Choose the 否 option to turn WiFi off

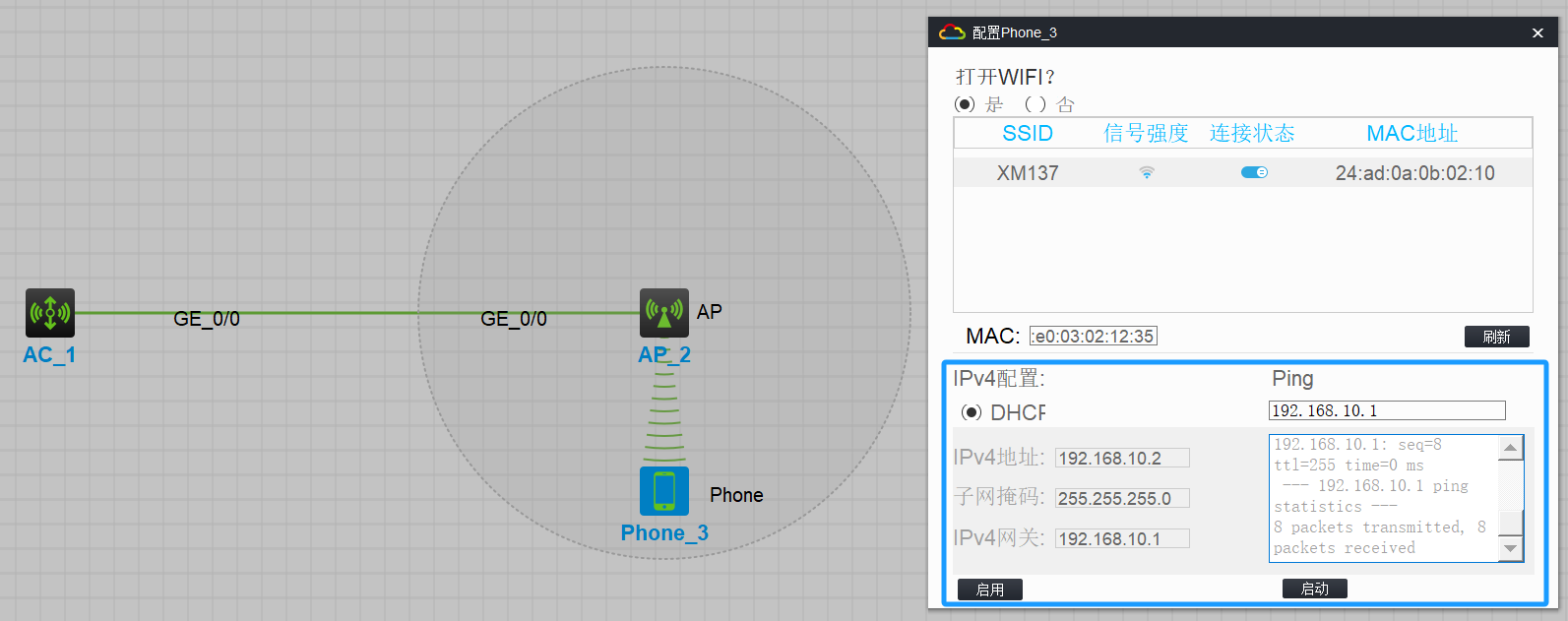click(x=1035, y=104)
